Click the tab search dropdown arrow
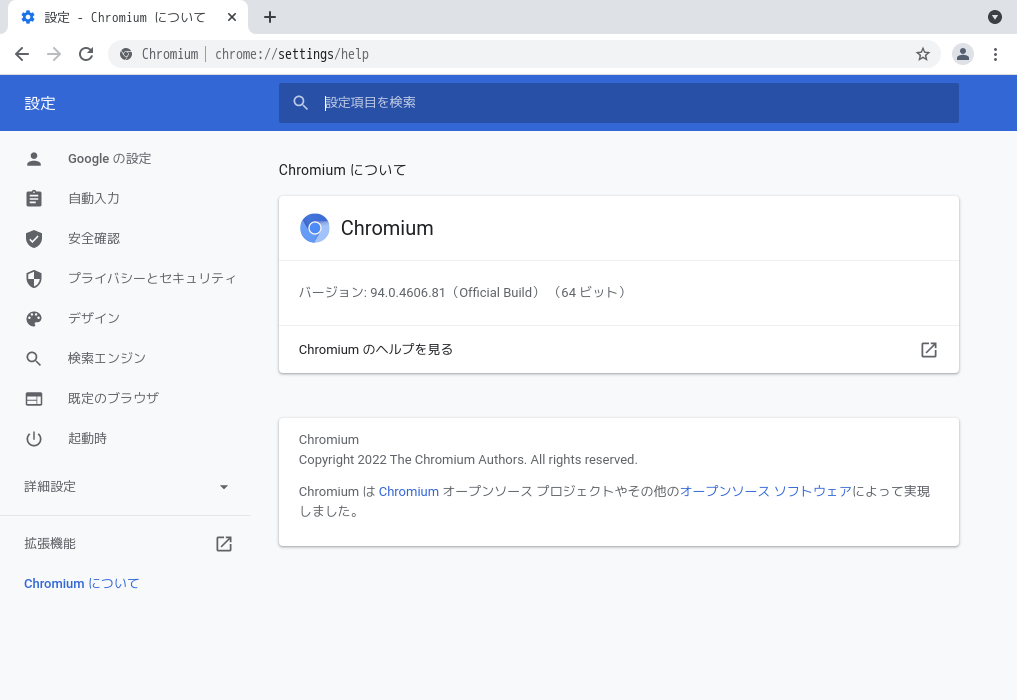The height and width of the screenshot is (700, 1017). click(x=994, y=17)
